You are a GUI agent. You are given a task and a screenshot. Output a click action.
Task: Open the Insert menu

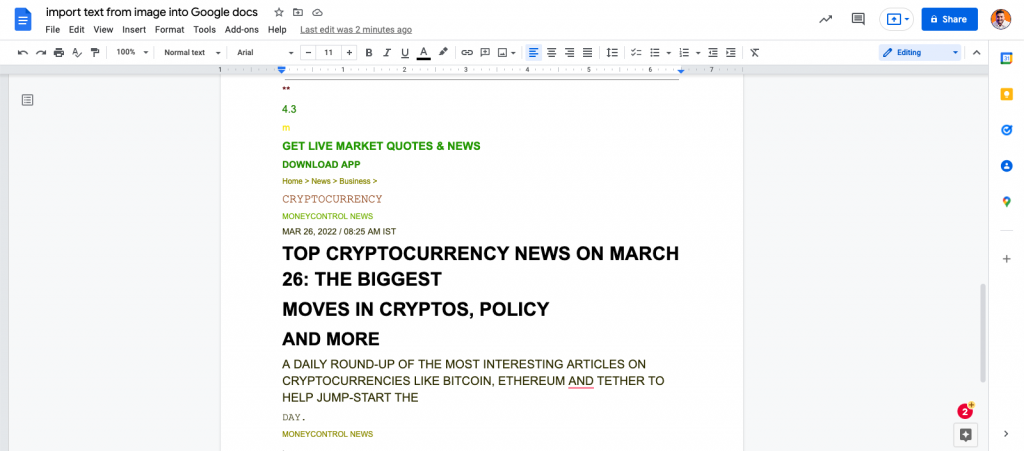(x=134, y=29)
